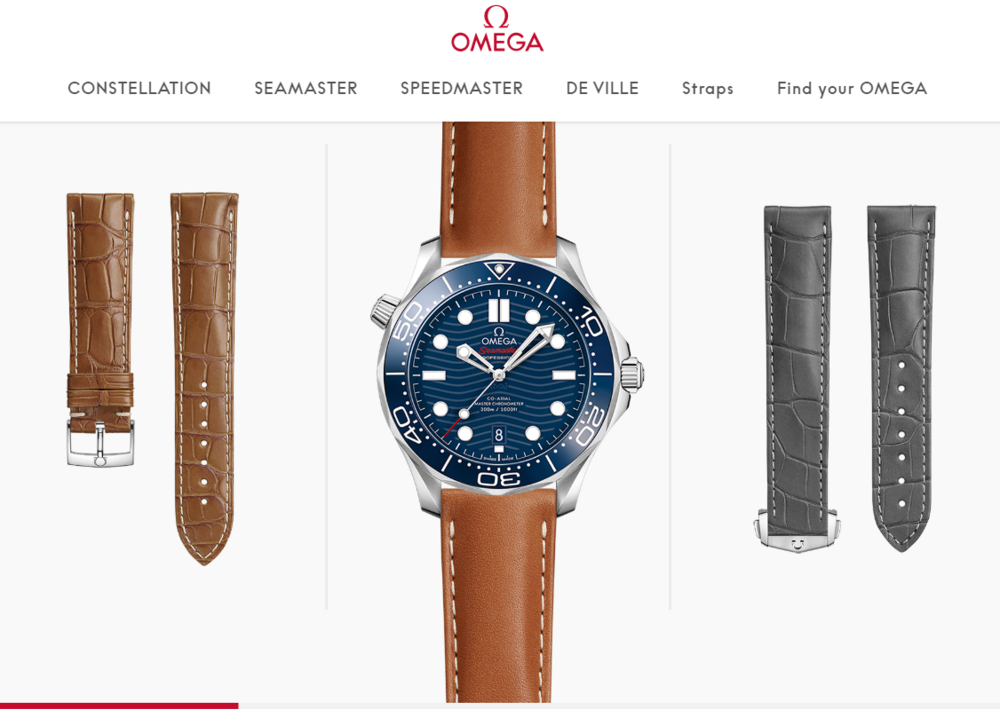This screenshot has width=1000, height=725.
Task: Go to the Straps section
Action: pos(707,88)
